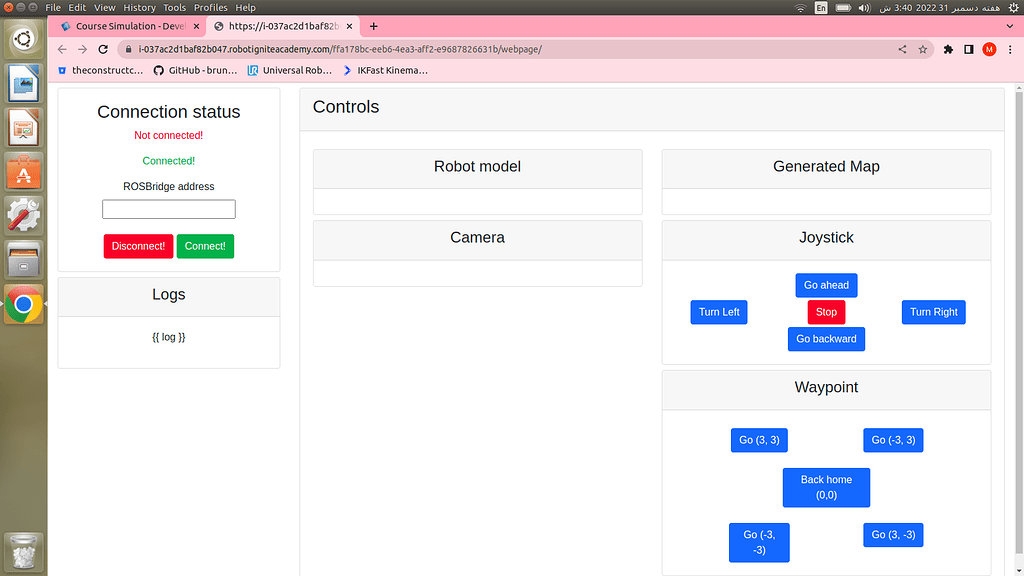Close the https://i-037ac2d1baf82b tab
The width and height of the screenshot is (1024, 576).
(349, 26)
